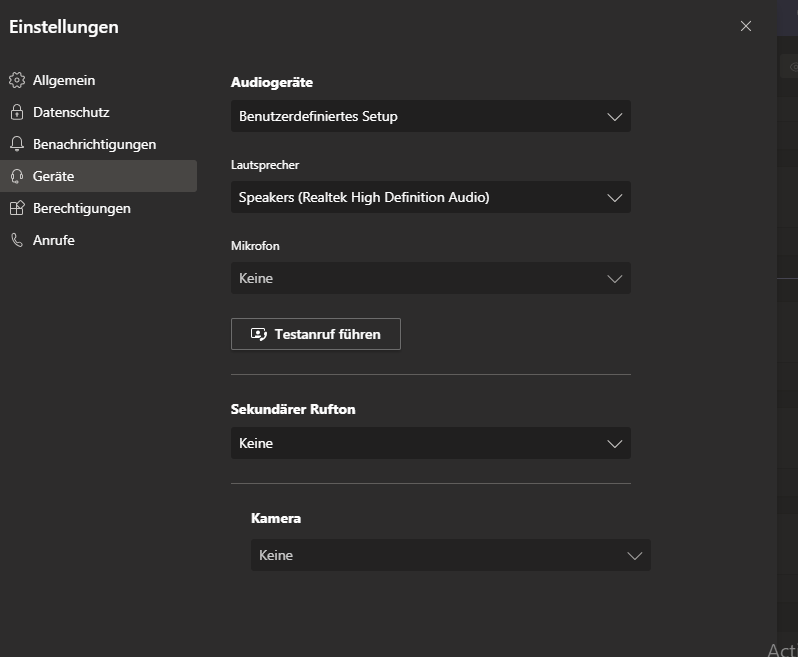
Task: Switch to Berechtigungen settings
Action: [98, 208]
